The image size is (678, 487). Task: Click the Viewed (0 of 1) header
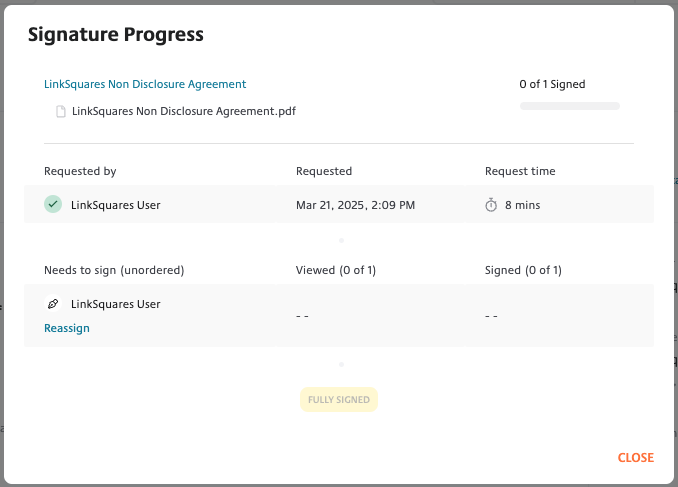click(x=336, y=270)
